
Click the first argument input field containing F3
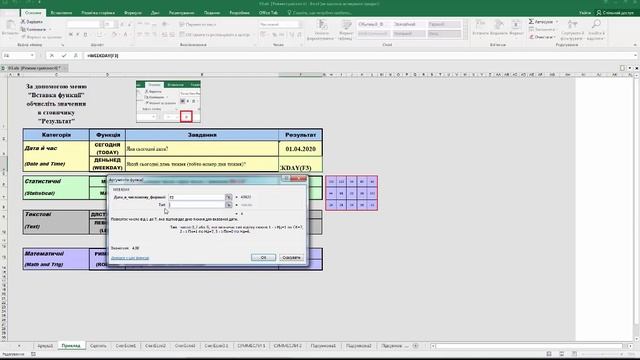click(197, 197)
